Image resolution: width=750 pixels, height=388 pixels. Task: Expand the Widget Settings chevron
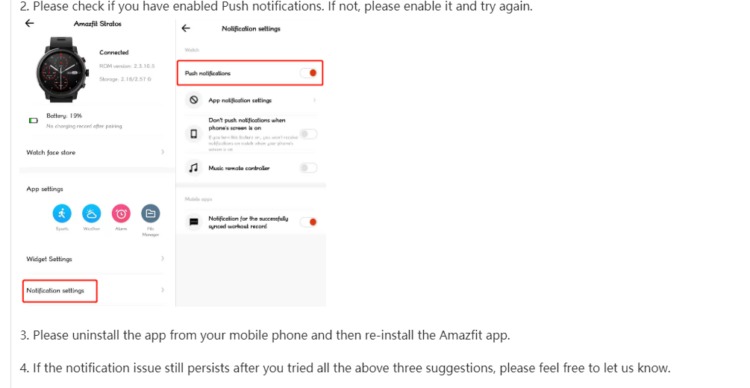click(x=163, y=259)
